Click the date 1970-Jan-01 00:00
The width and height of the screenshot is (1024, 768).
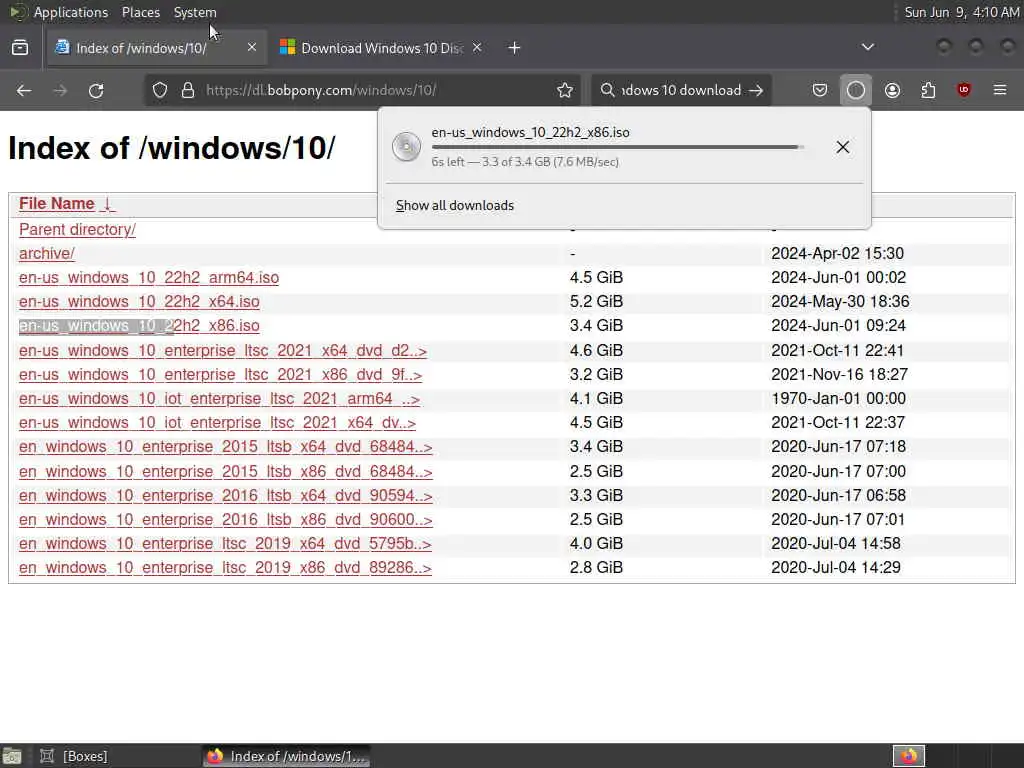click(x=839, y=399)
